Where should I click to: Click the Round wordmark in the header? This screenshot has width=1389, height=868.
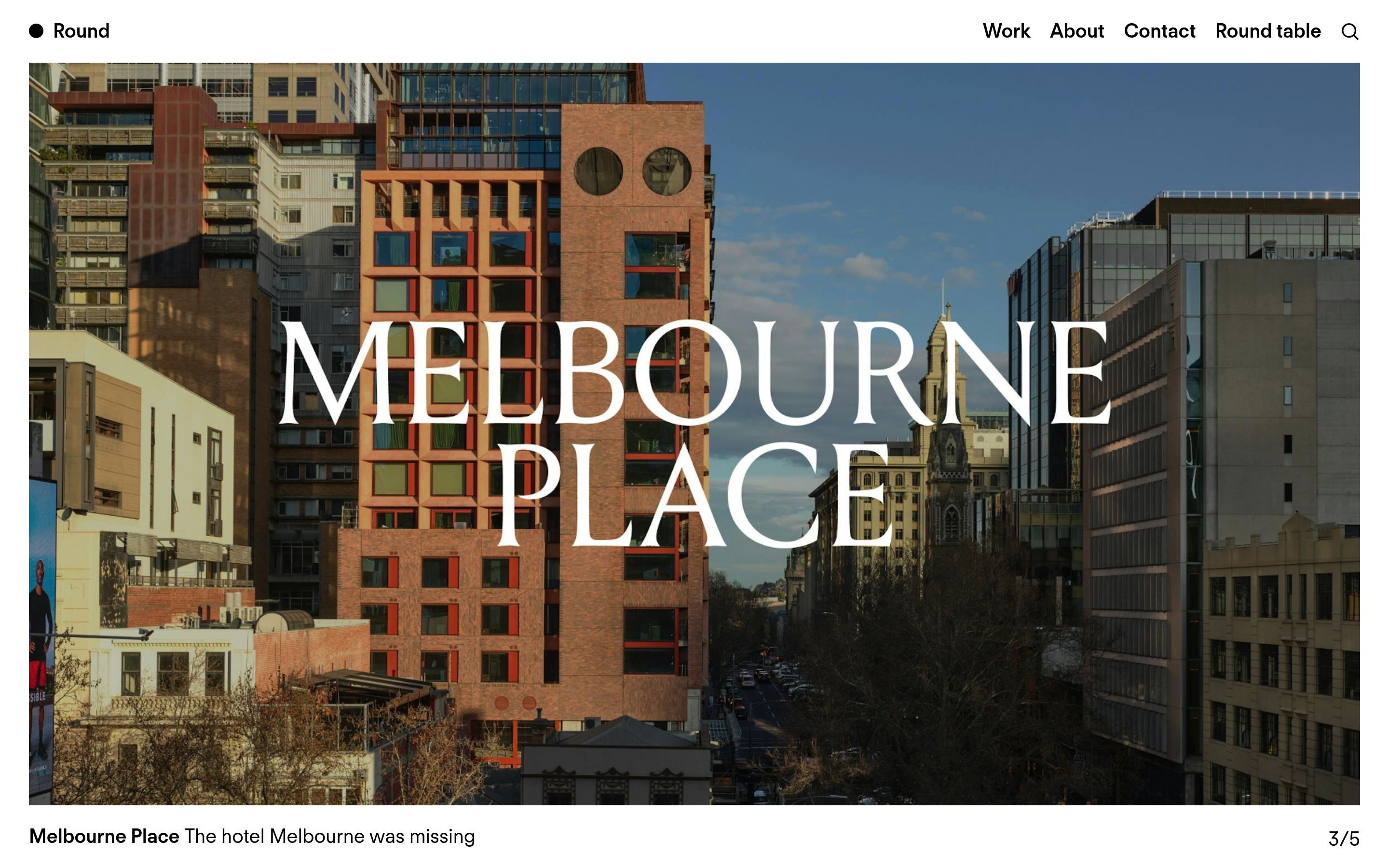(81, 31)
